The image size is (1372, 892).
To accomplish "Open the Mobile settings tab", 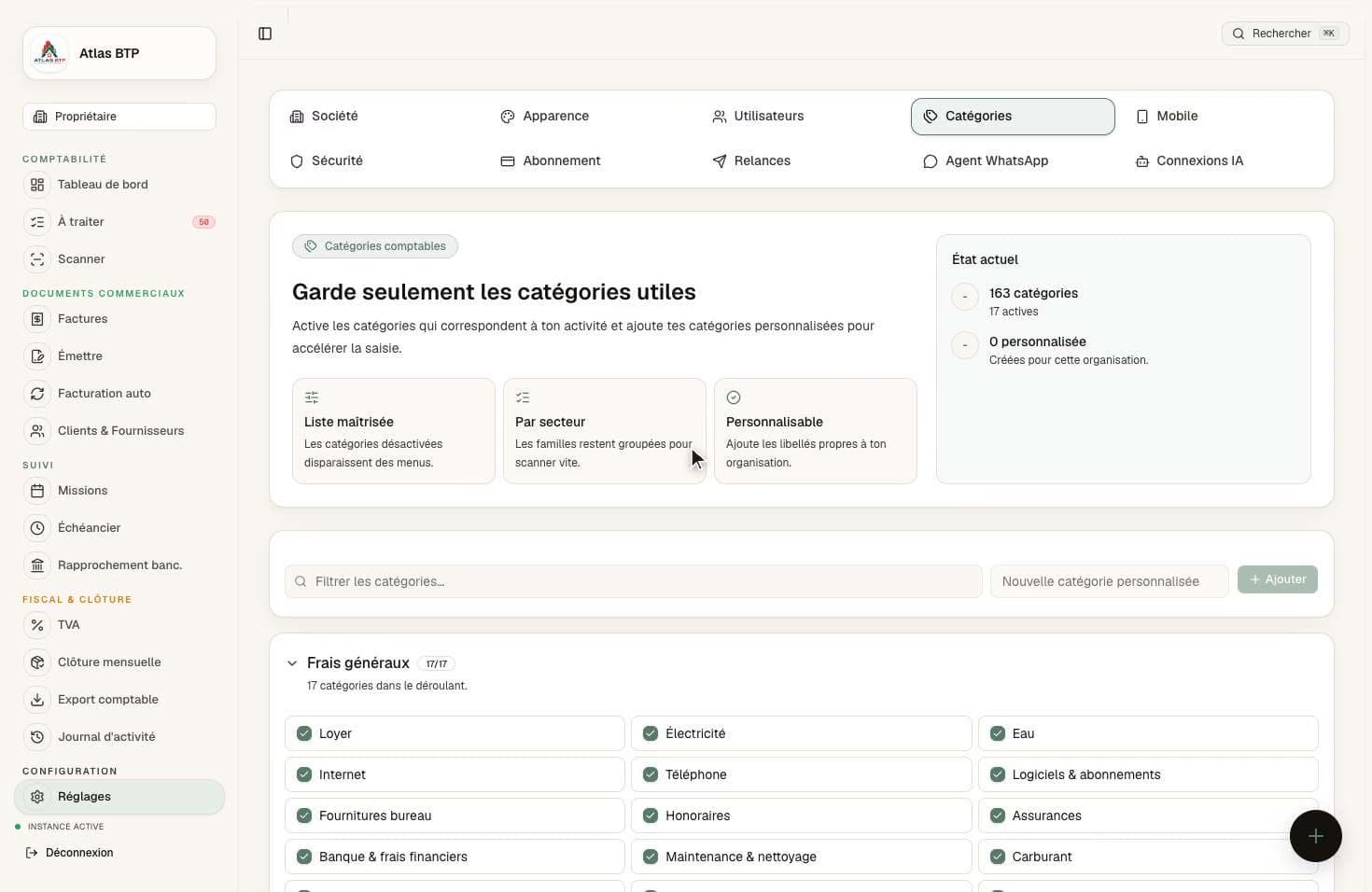I will click(x=1224, y=117).
